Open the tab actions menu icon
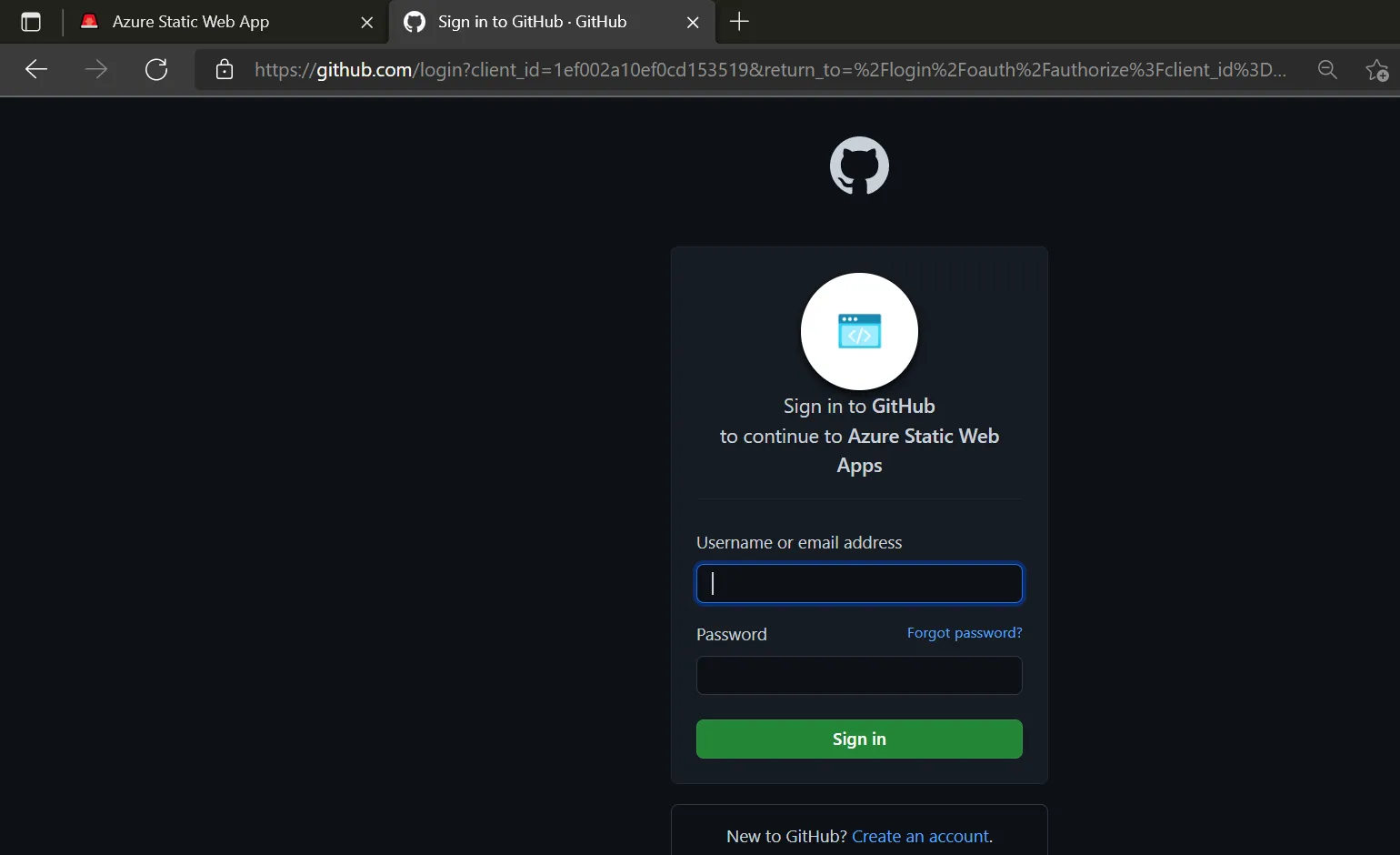The height and width of the screenshot is (855, 1400). [x=31, y=22]
